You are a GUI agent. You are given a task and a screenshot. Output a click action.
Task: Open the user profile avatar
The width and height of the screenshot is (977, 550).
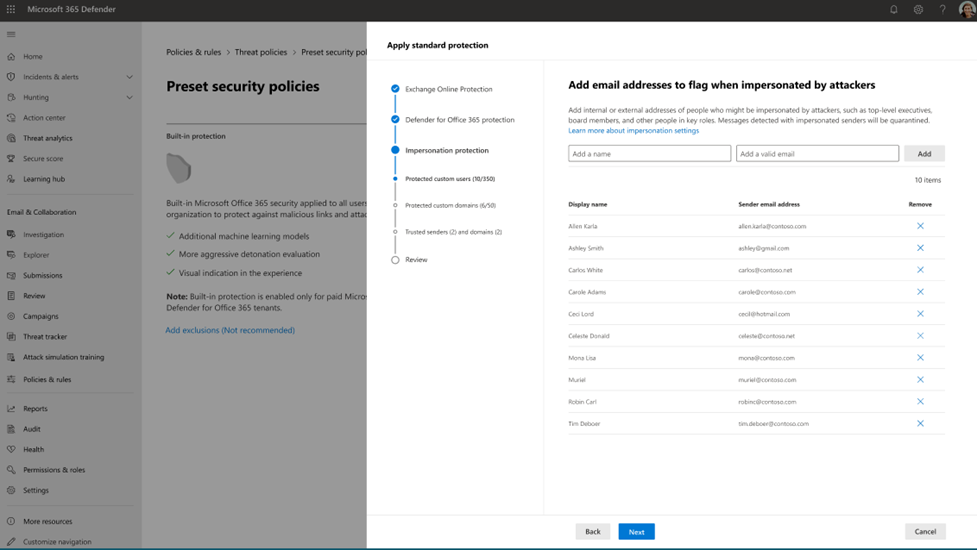(x=966, y=9)
